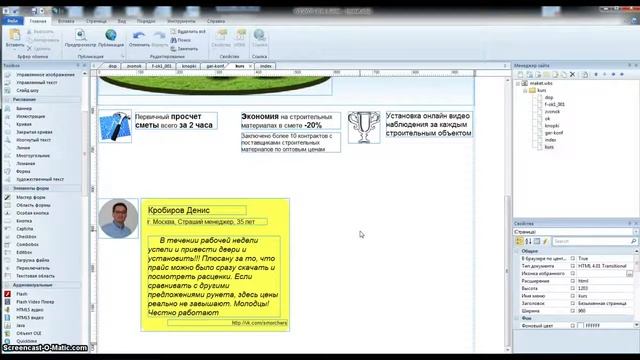The width and height of the screenshot is (640, 360).
Task: Open the gar-konf page in site manager tree
Action: [554, 133]
